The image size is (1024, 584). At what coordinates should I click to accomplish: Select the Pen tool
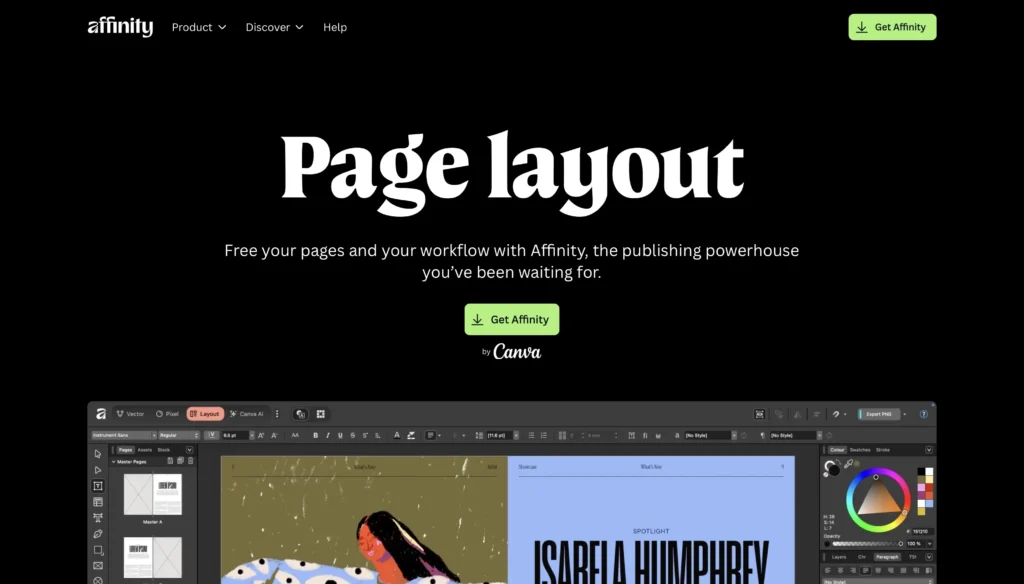(x=98, y=534)
